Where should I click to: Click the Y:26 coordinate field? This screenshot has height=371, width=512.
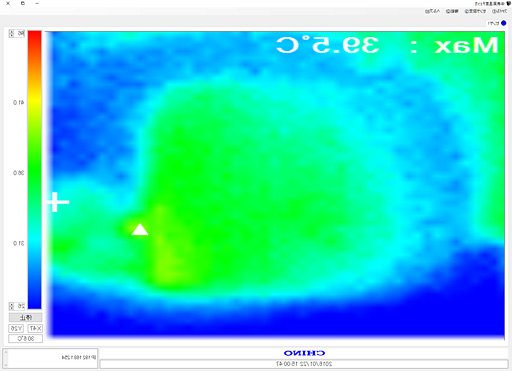coord(16,329)
